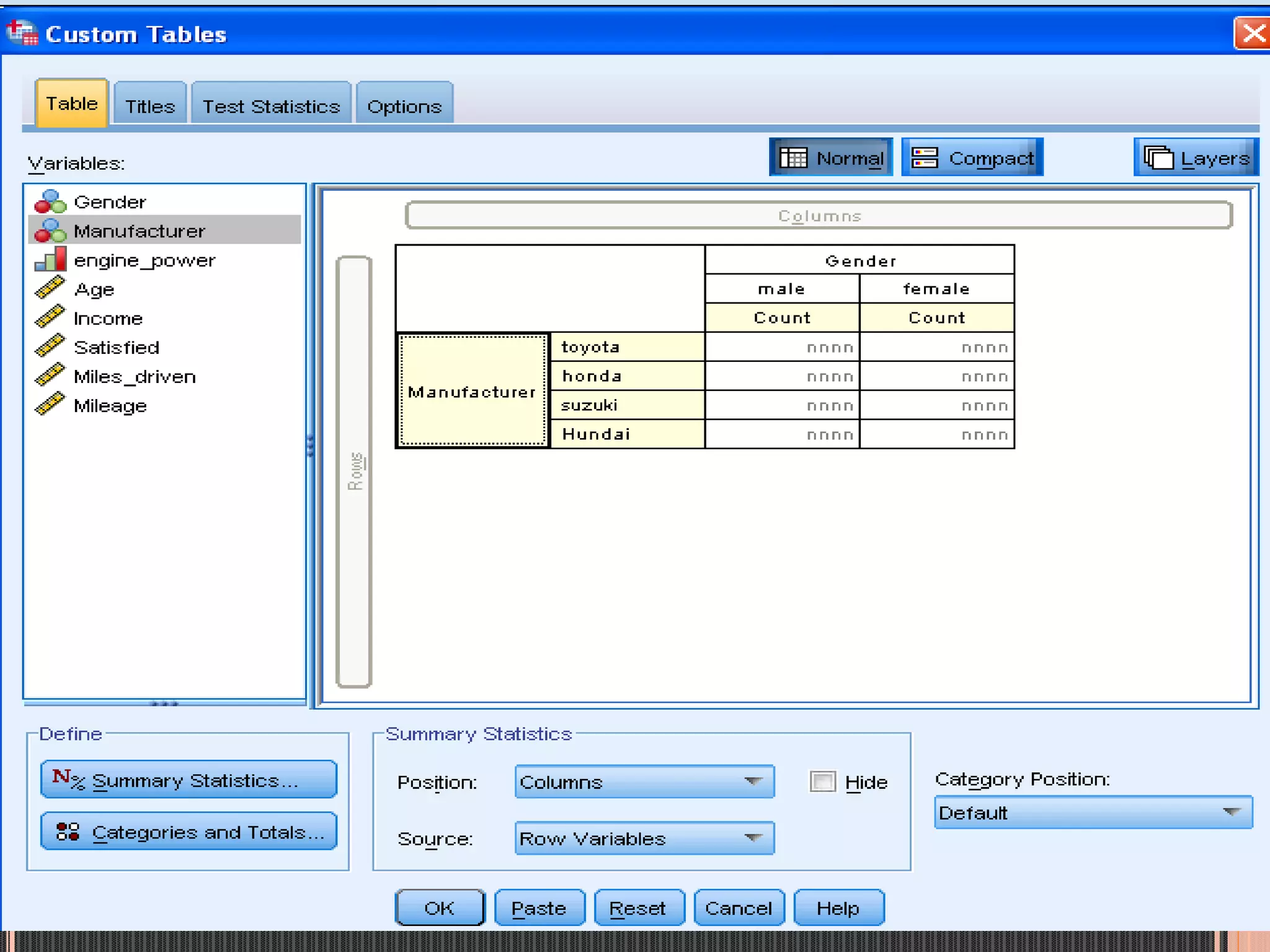Go to the Options tab
1270x952 pixels.
tap(404, 106)
